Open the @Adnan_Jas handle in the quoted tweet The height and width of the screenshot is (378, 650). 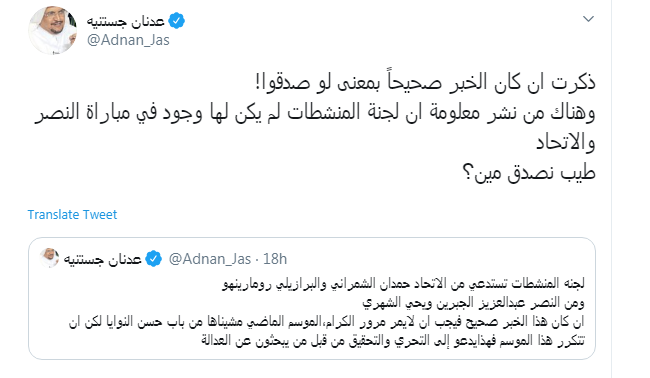point(210,259)
